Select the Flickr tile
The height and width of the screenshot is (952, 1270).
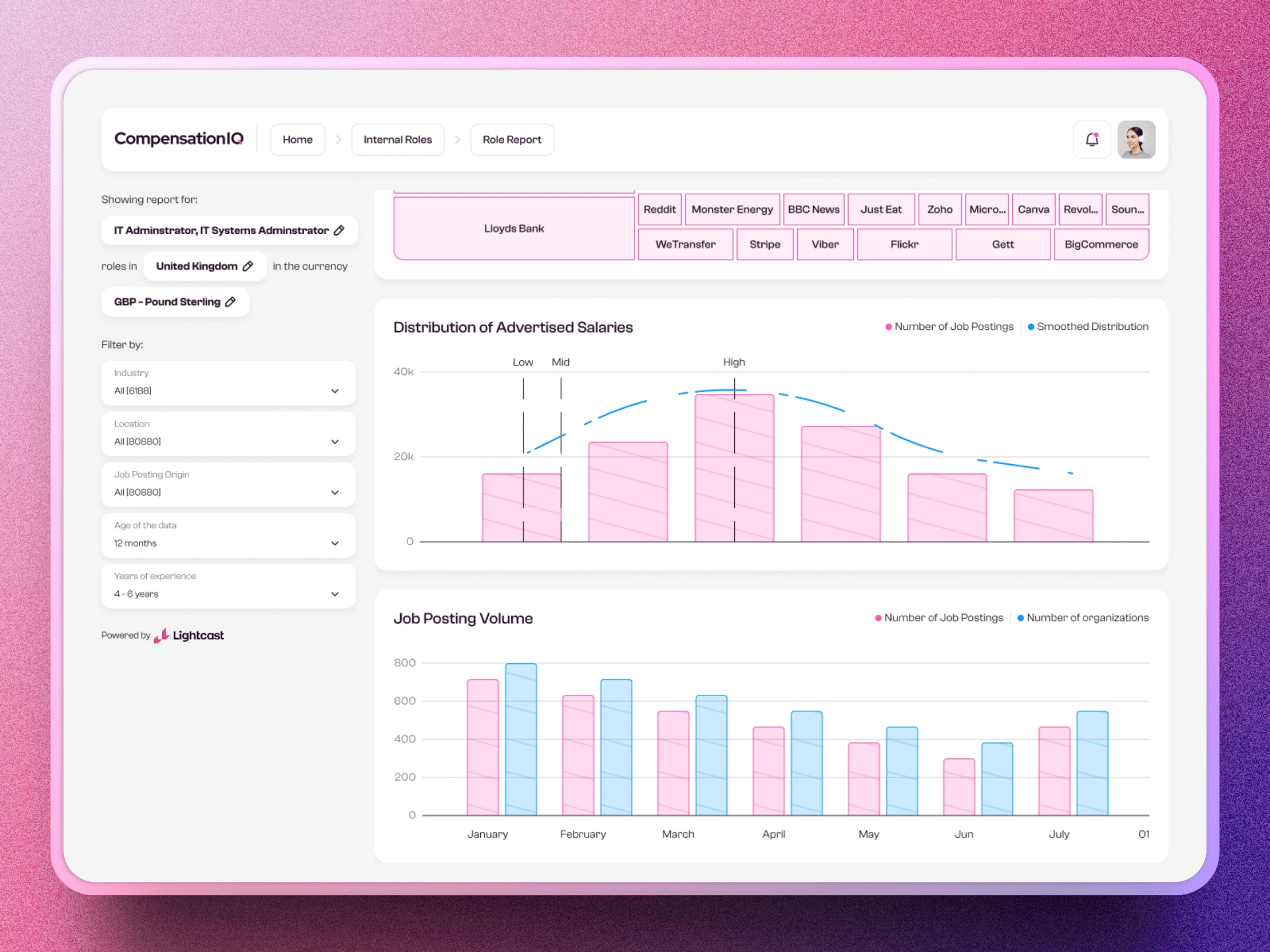pyautogui.click(x=904, y=245)
